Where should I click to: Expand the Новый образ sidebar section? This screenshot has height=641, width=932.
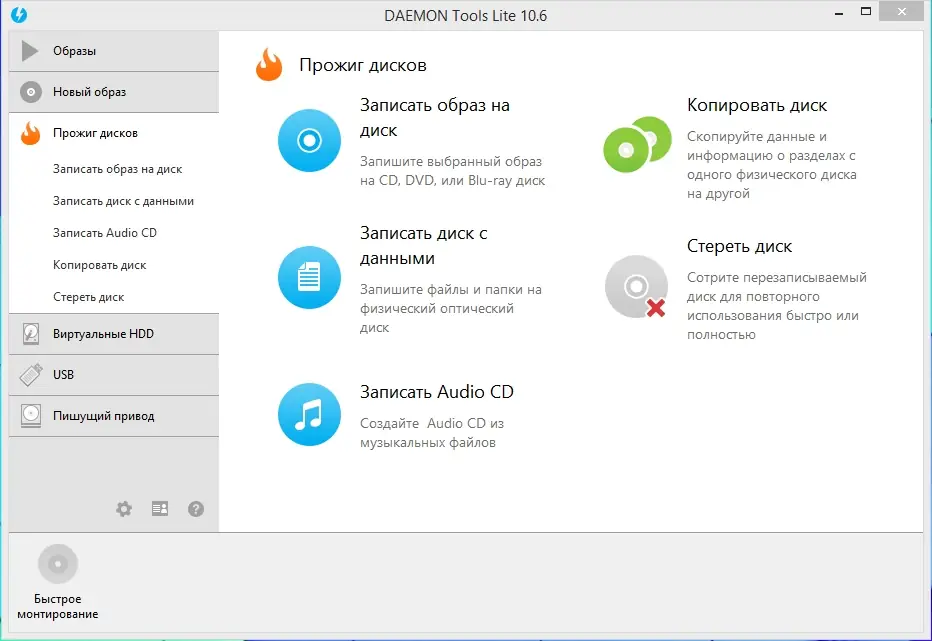tap(113, 92)
